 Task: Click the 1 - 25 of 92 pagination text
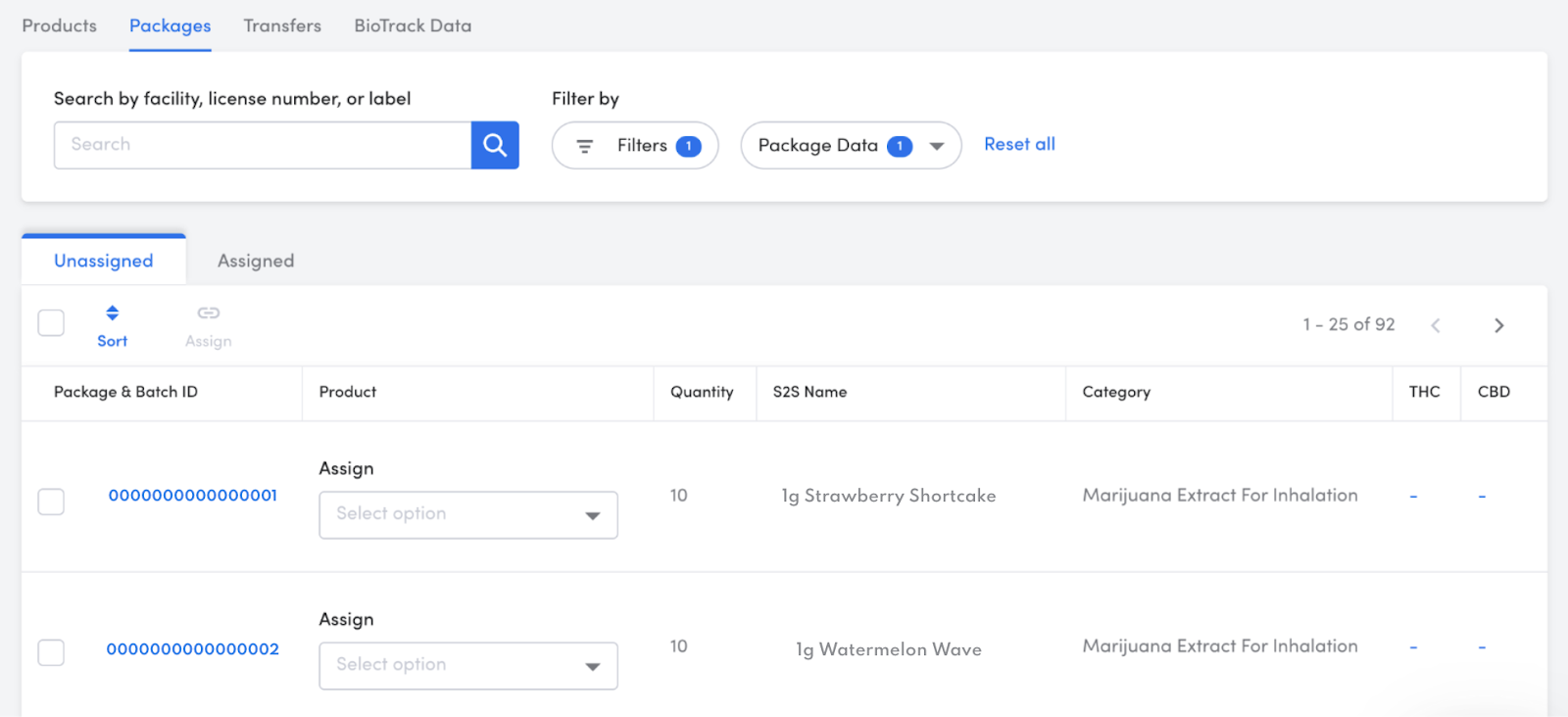(1348, 324)
